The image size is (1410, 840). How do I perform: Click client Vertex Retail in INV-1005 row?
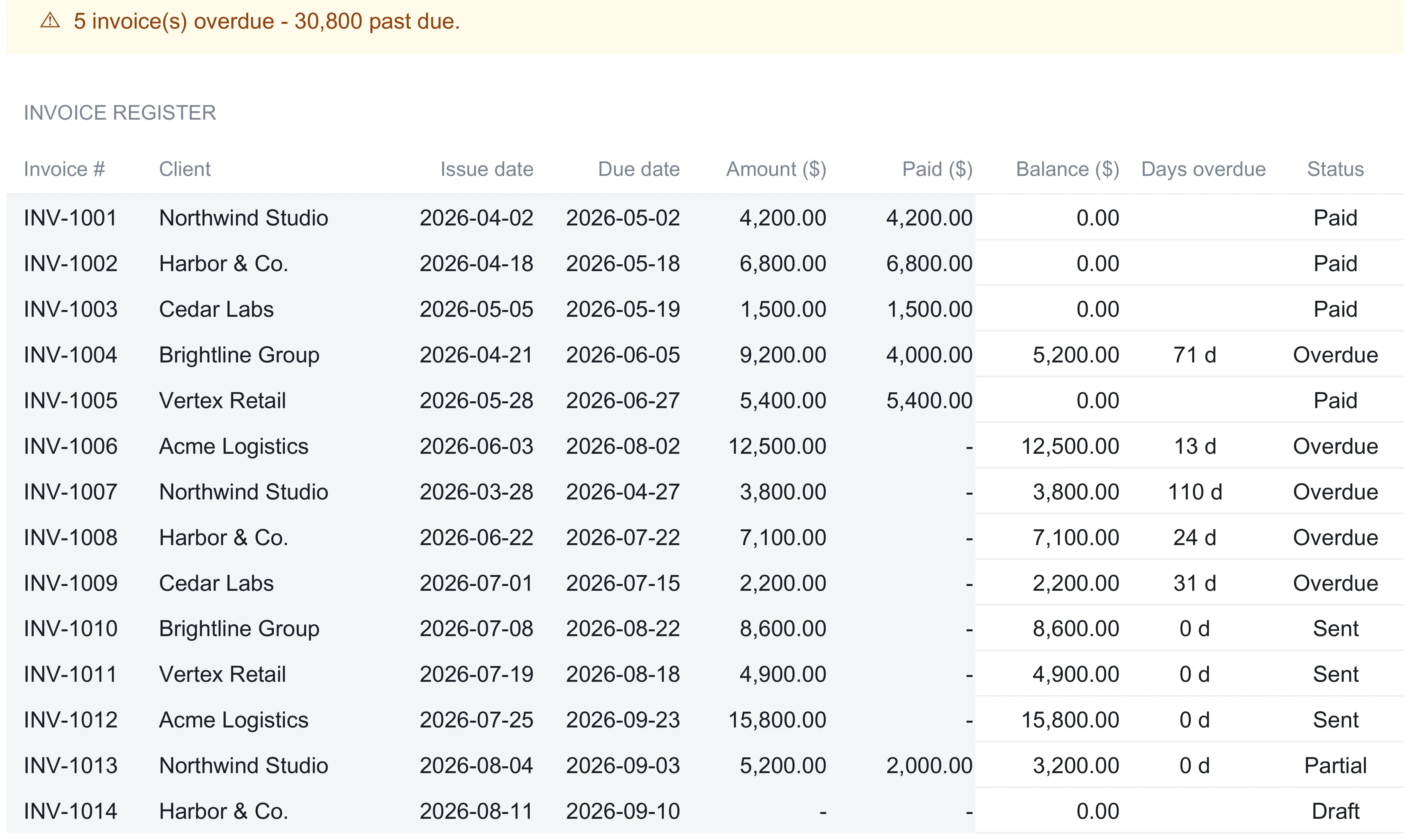pyautogui.click(x=223, y=401)
